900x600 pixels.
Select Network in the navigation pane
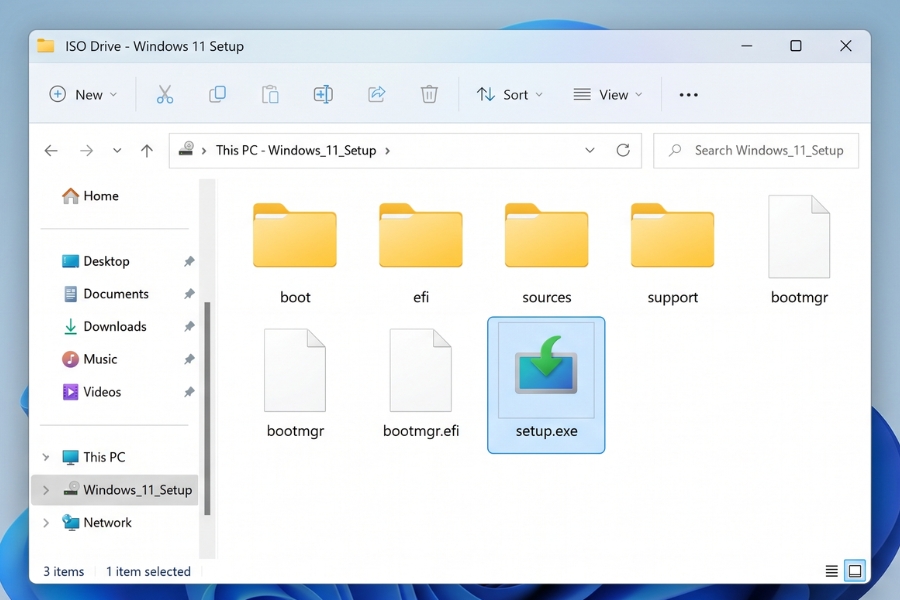click(x=97, y=522)
